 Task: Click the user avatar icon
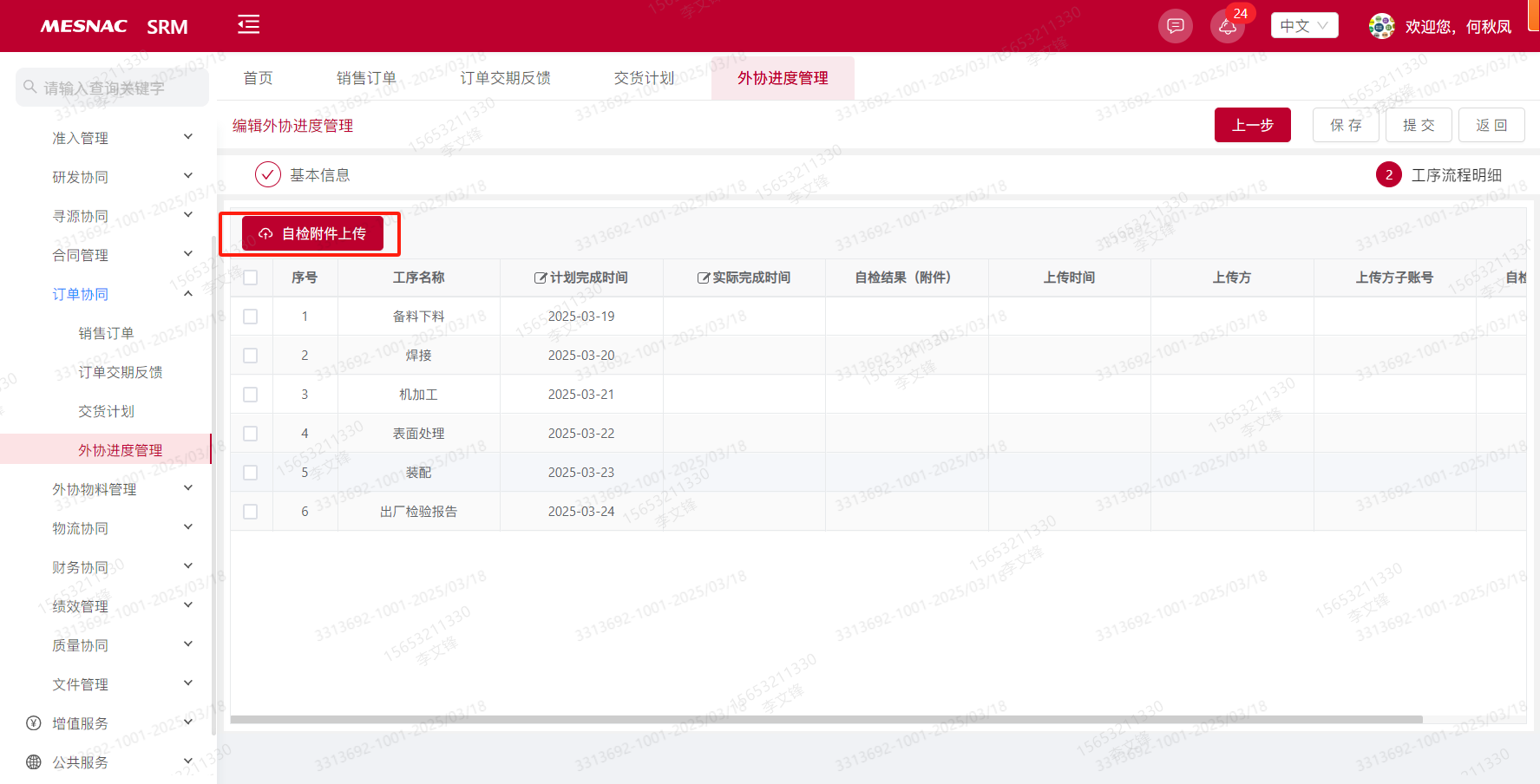coord(1382,26)
